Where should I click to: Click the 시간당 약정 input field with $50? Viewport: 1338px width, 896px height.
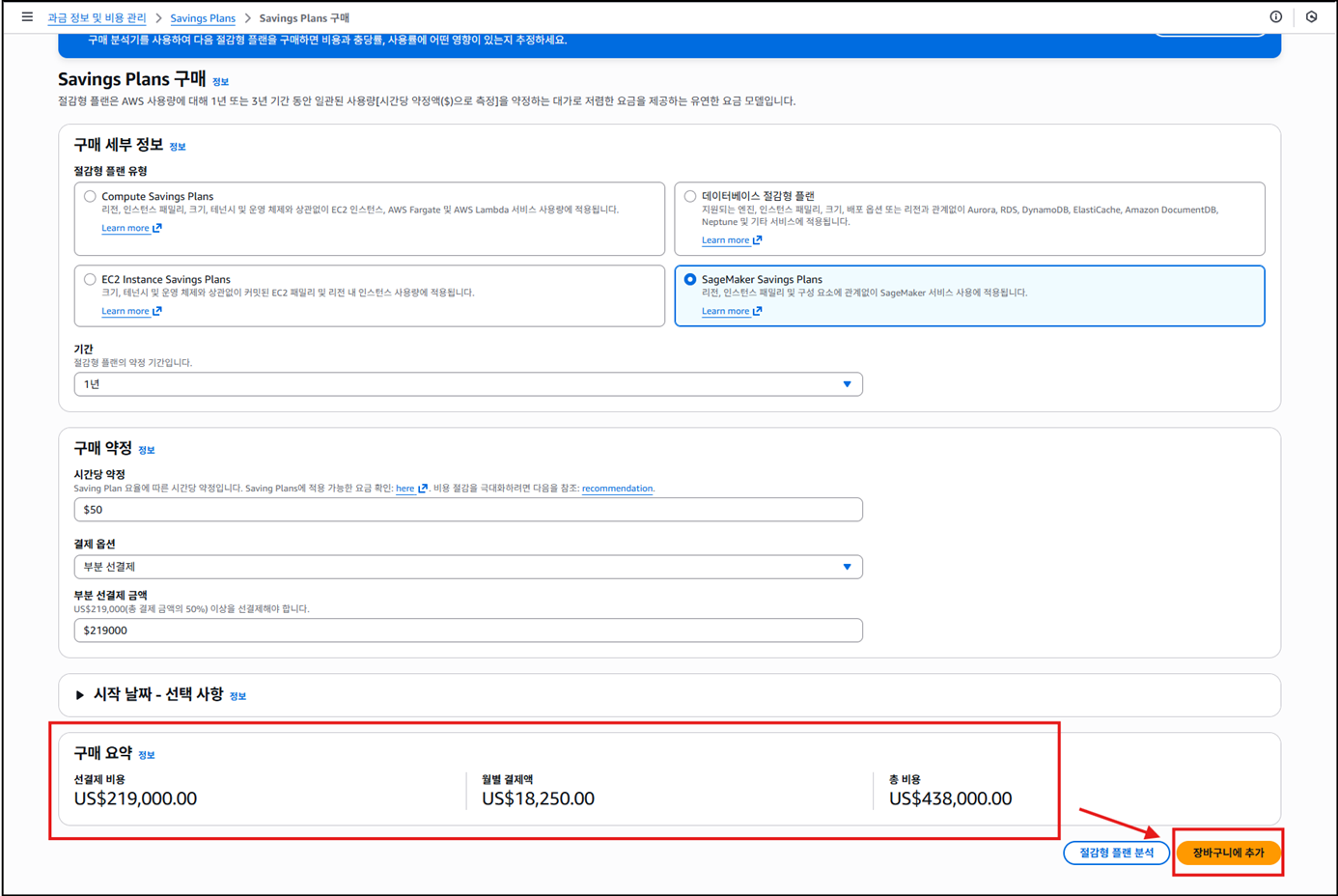click(467, 510)
